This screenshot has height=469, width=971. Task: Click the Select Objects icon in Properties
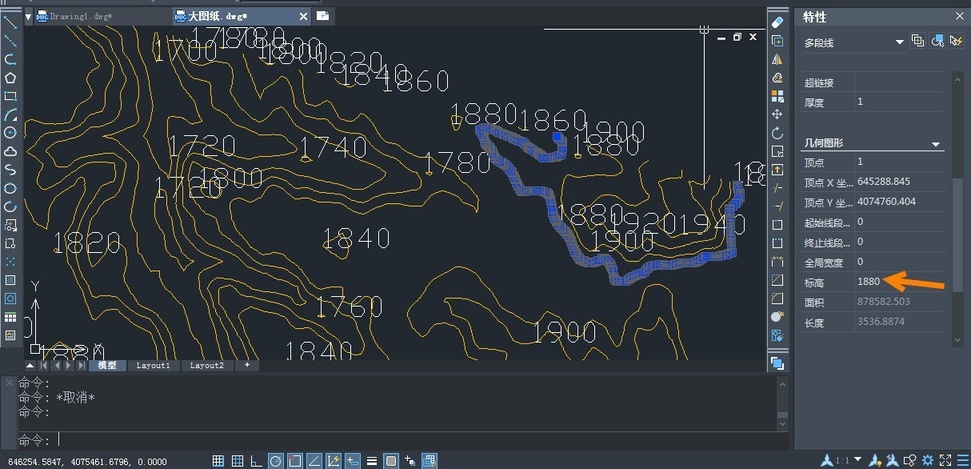(x=938, y=42)
